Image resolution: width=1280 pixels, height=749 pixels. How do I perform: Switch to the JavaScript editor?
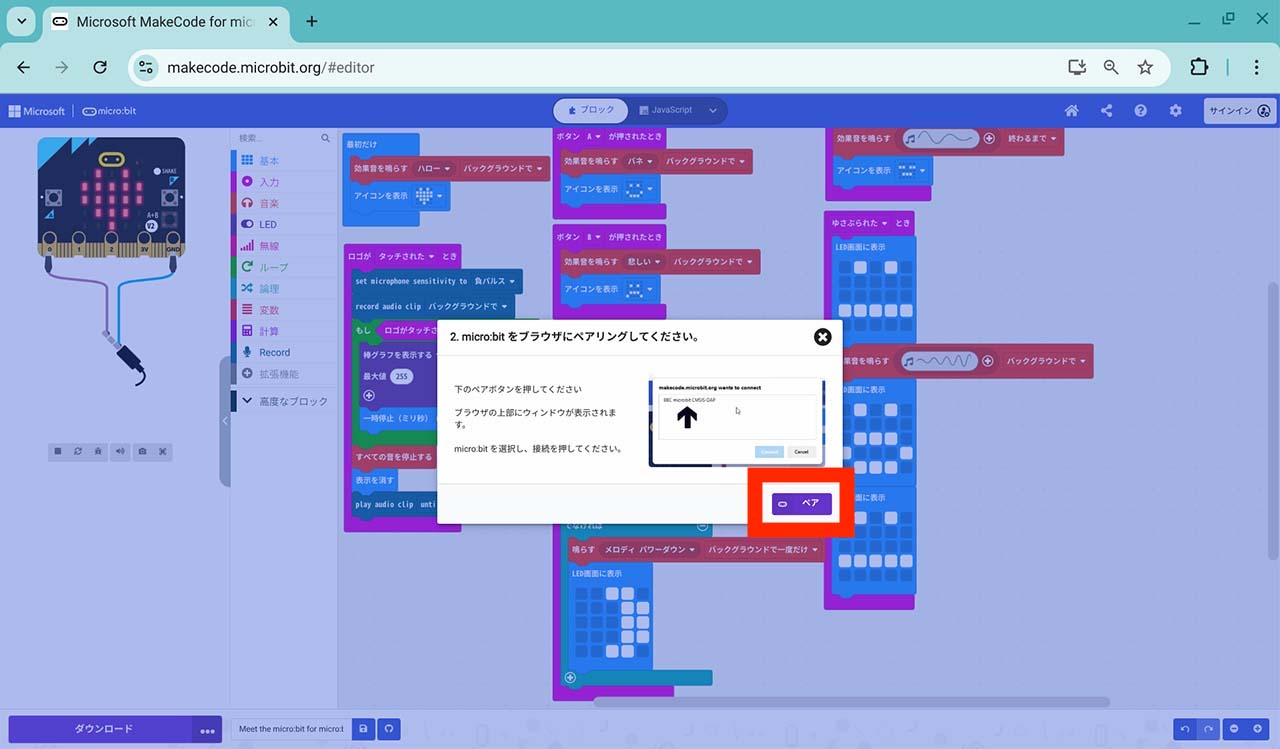666,110
